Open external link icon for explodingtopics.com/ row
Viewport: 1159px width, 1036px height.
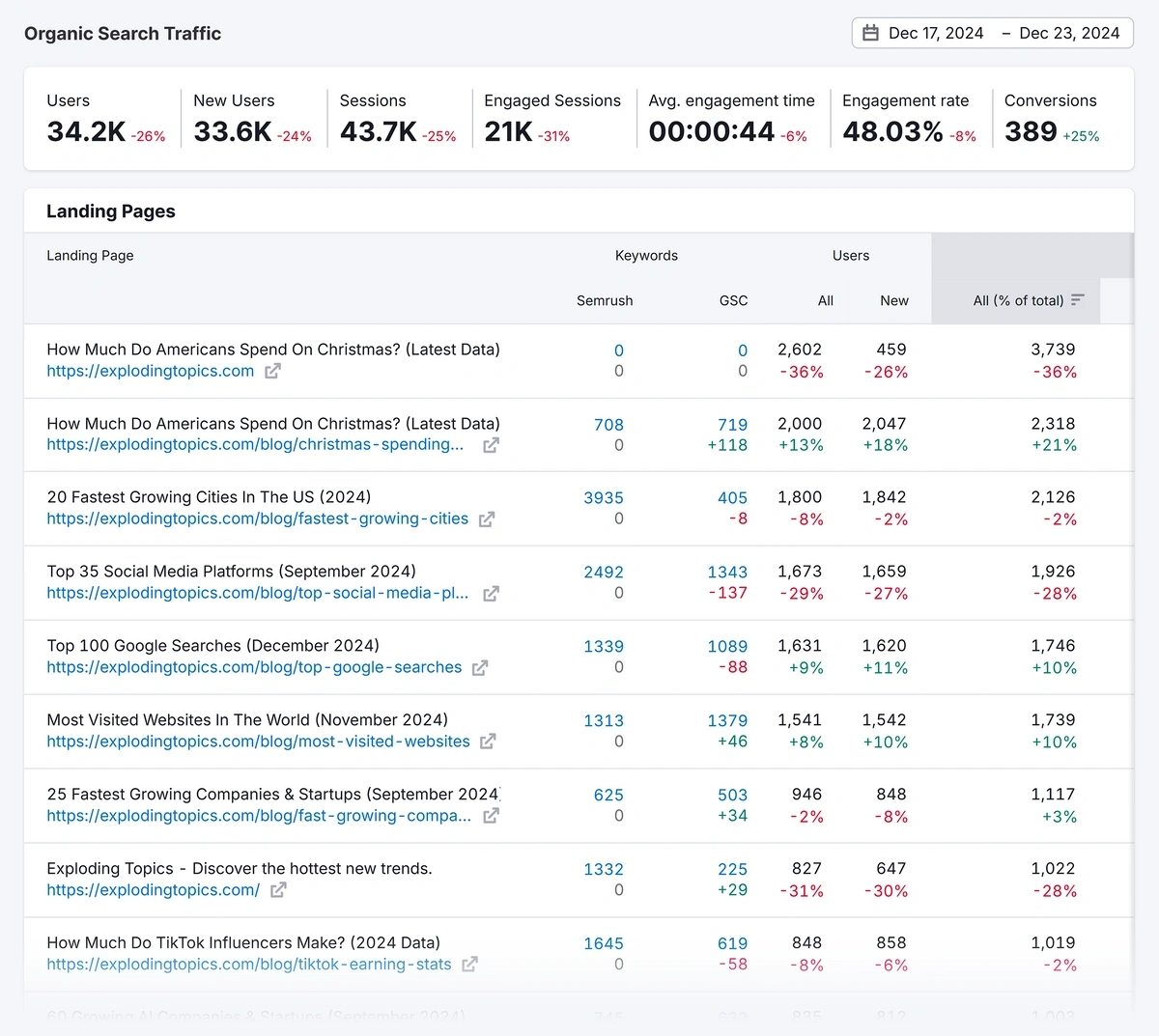click(278, 890)
